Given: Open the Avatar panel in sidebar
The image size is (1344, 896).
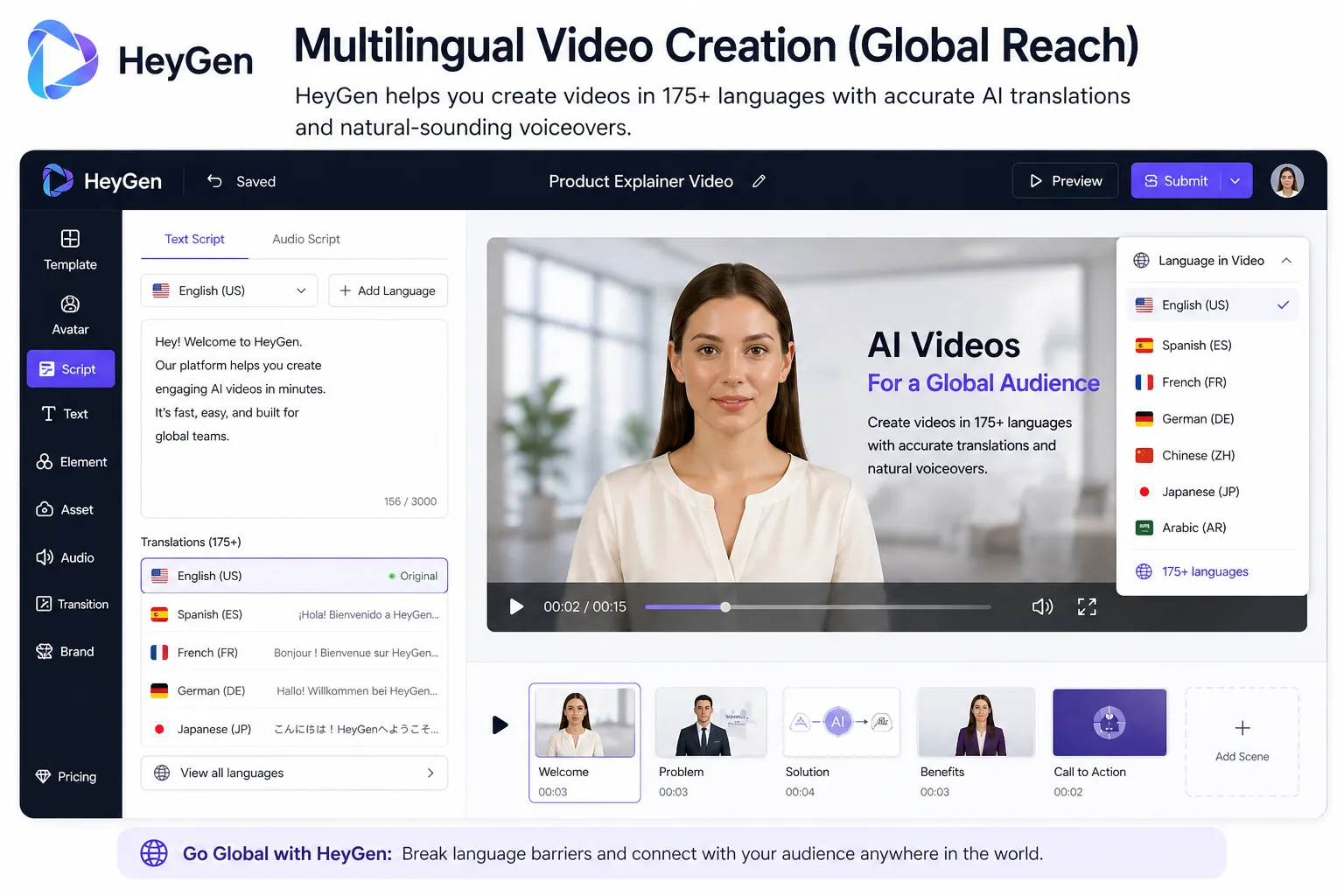Looking at the screenshot, I should coord(70,316).
